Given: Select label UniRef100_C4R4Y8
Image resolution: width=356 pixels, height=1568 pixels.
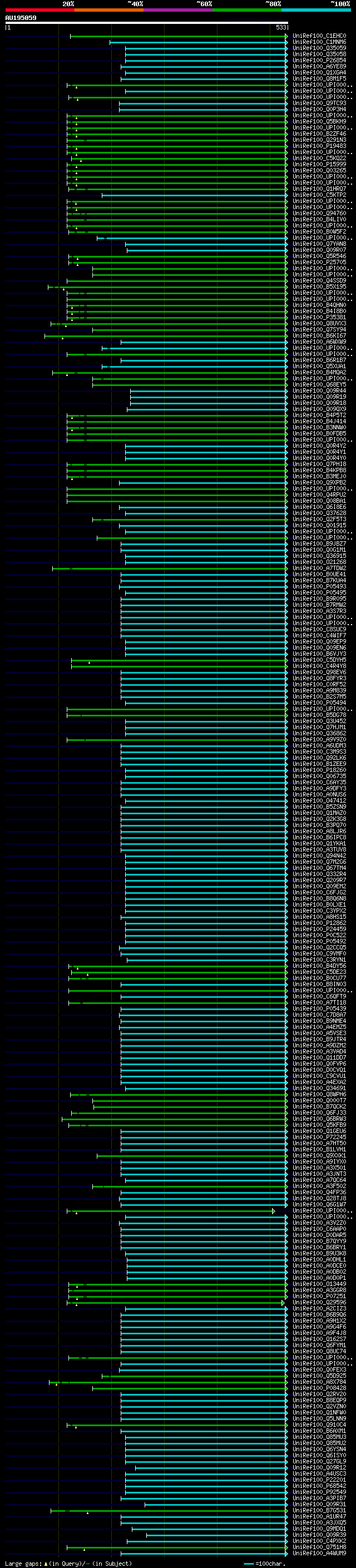Looking at the screenshot, I should pyautogui.click(x=319, y=666).
